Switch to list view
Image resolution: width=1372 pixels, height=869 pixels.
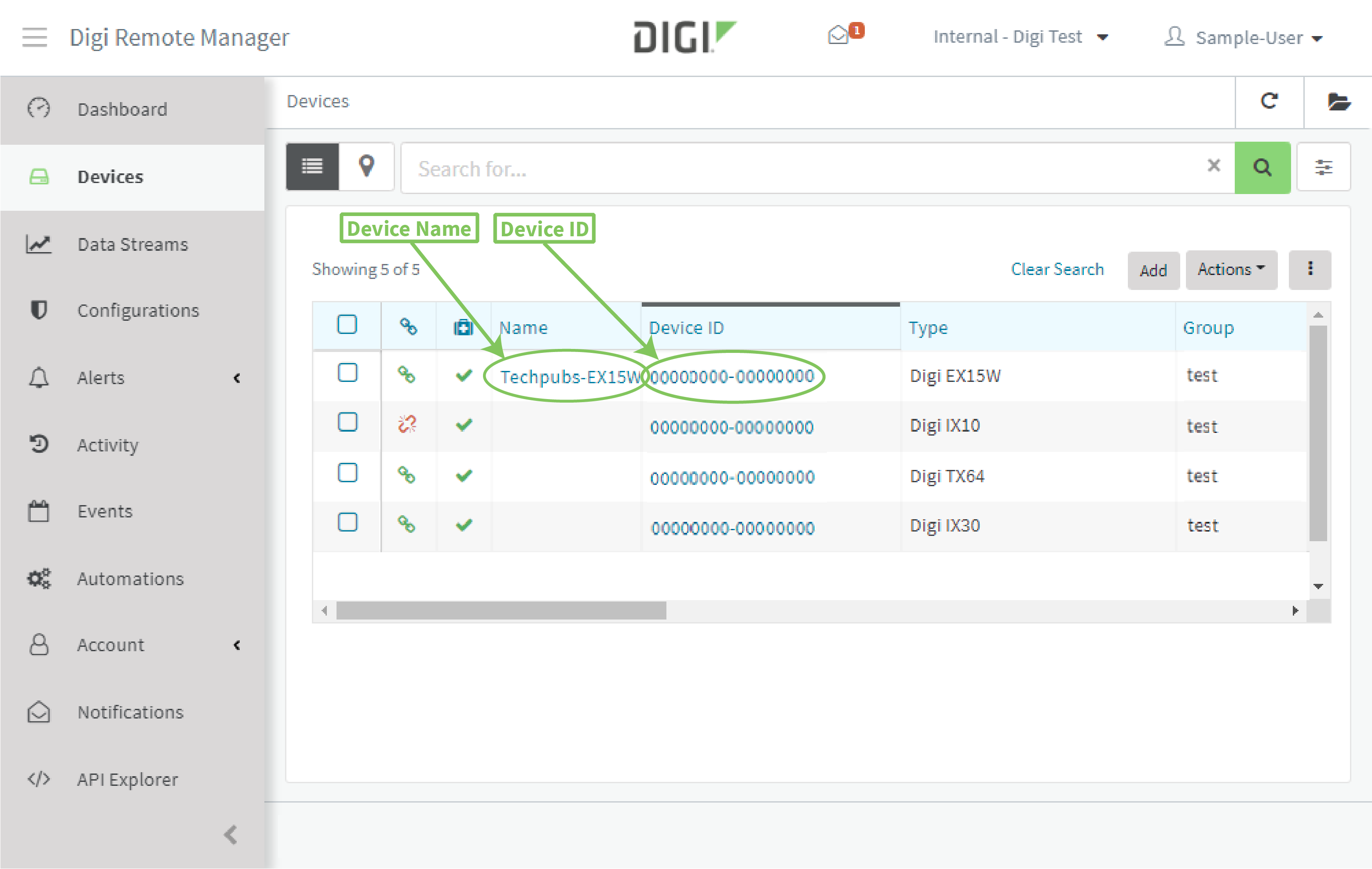[x=312, y=166]
